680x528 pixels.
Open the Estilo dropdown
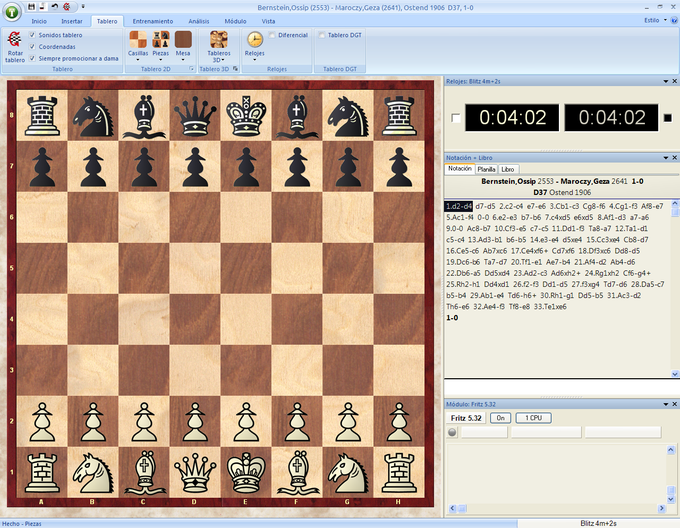pyautogui.click(x=655, y=20)
